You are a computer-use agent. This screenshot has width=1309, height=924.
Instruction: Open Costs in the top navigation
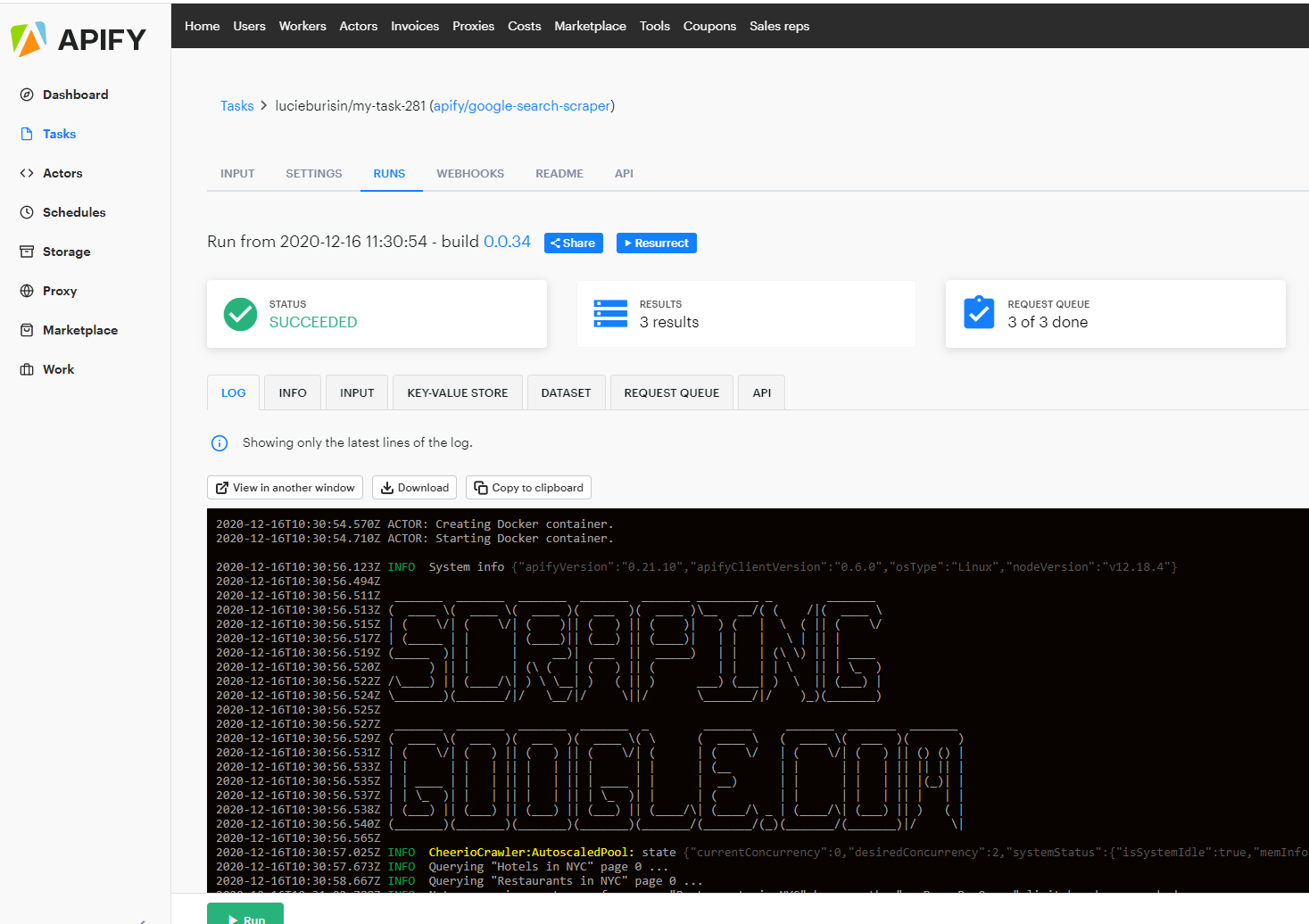pos(525,26)
